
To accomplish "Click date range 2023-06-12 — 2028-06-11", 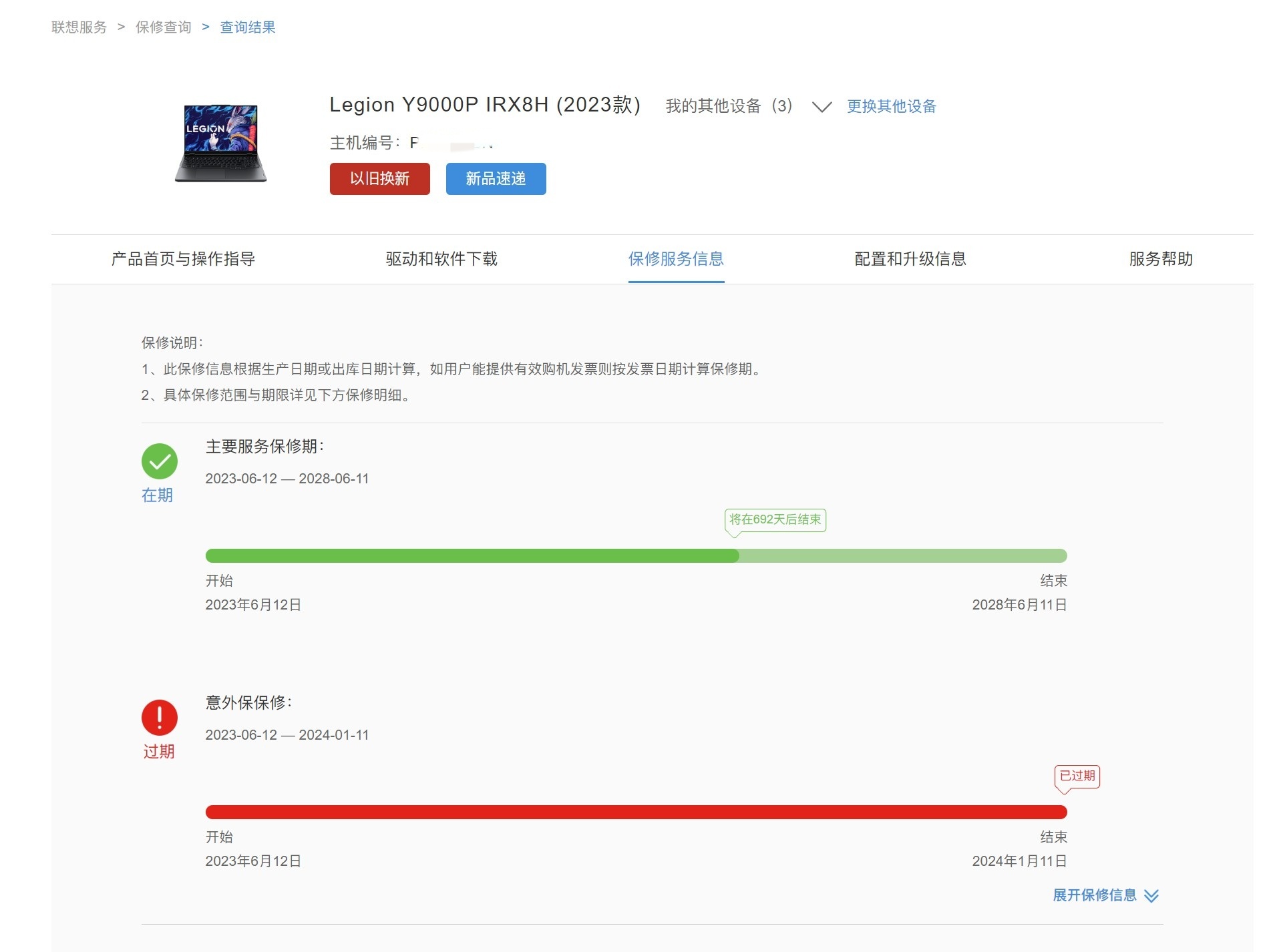I will tap(287, 479).
